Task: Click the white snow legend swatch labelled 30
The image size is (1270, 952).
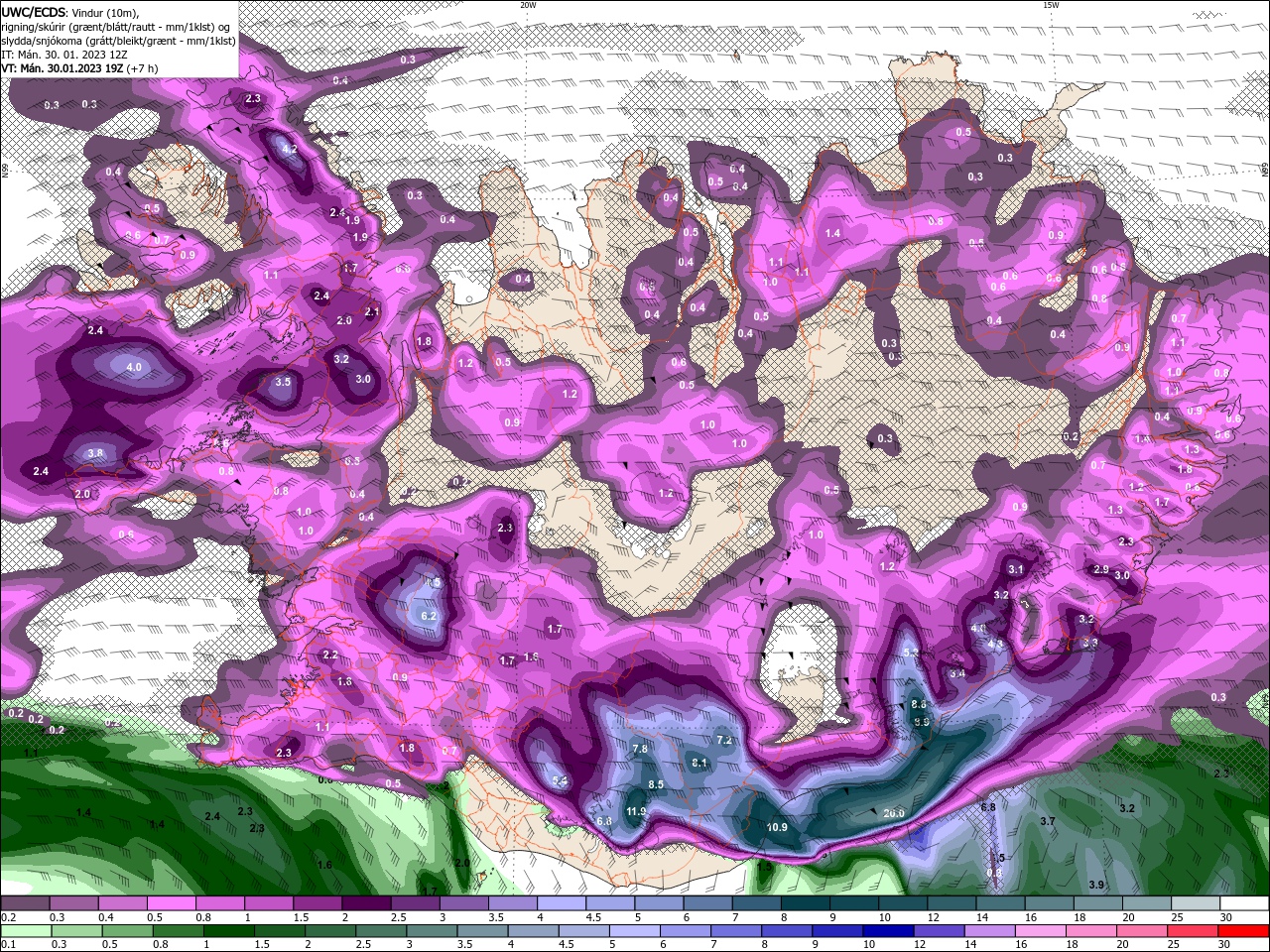Action: point(1243,903)
